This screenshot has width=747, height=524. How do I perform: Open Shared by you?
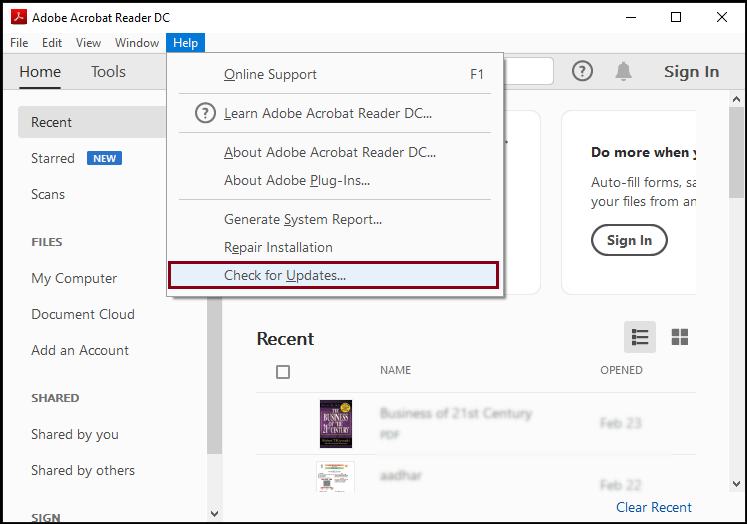click(75, 434)
